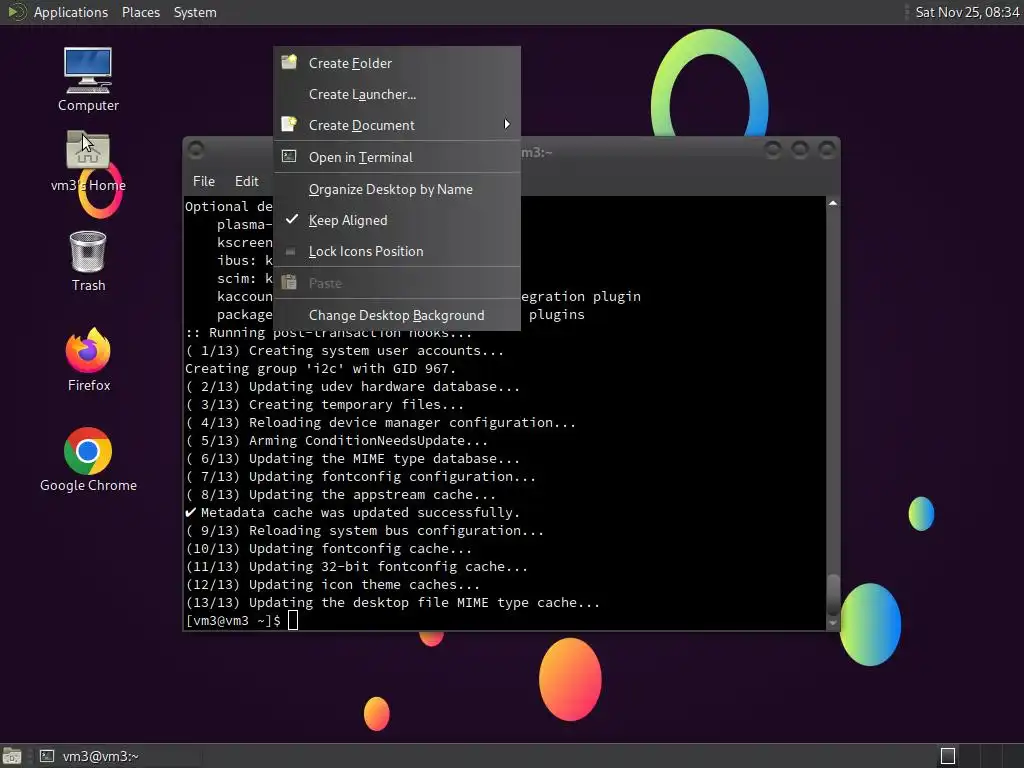Select Open in Terminal

point(397,157)
